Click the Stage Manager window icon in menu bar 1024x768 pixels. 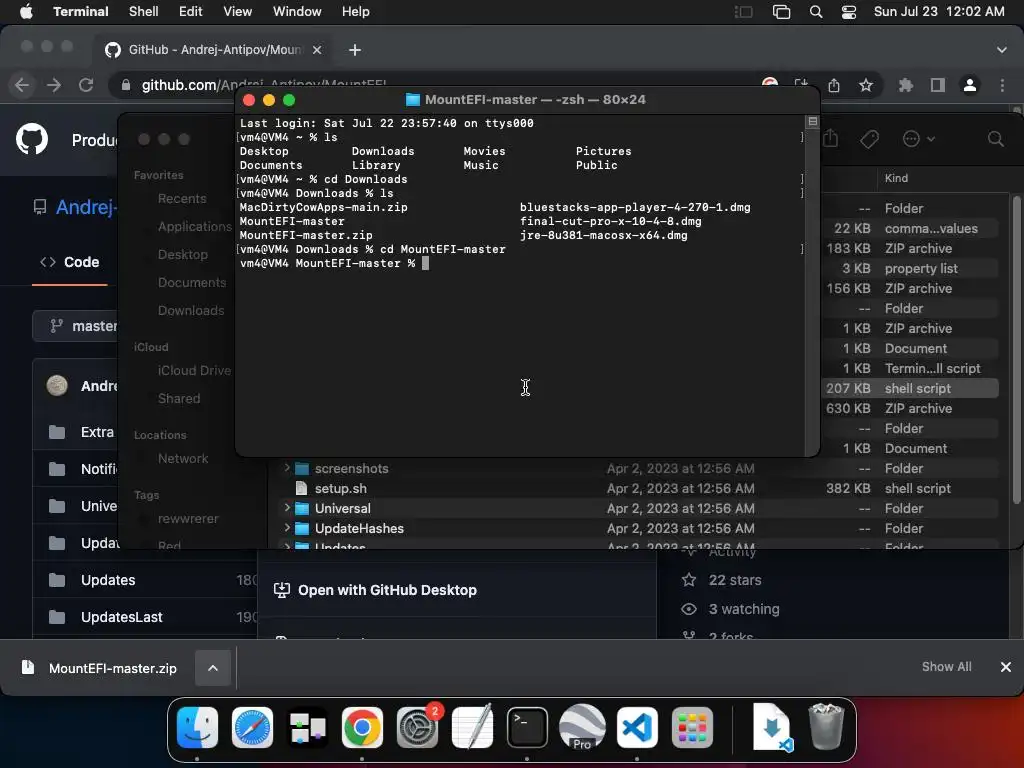click(x=781, y=11)
